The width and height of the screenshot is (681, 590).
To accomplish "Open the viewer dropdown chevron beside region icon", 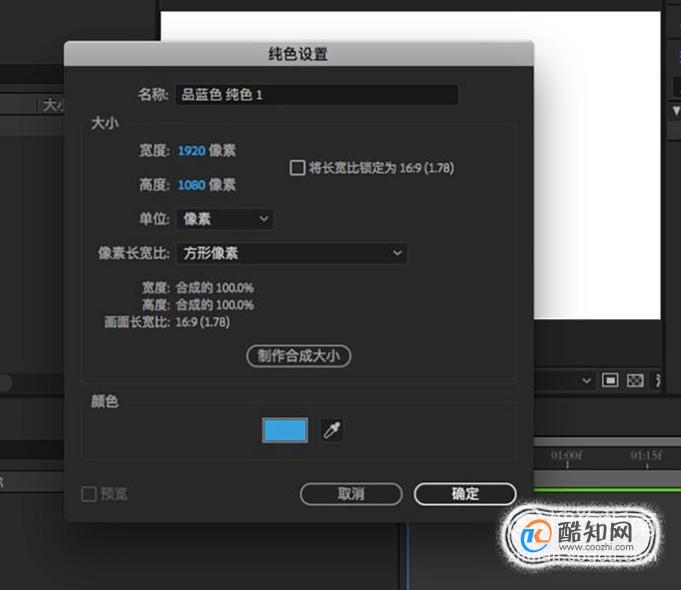I will pos(586,381).
